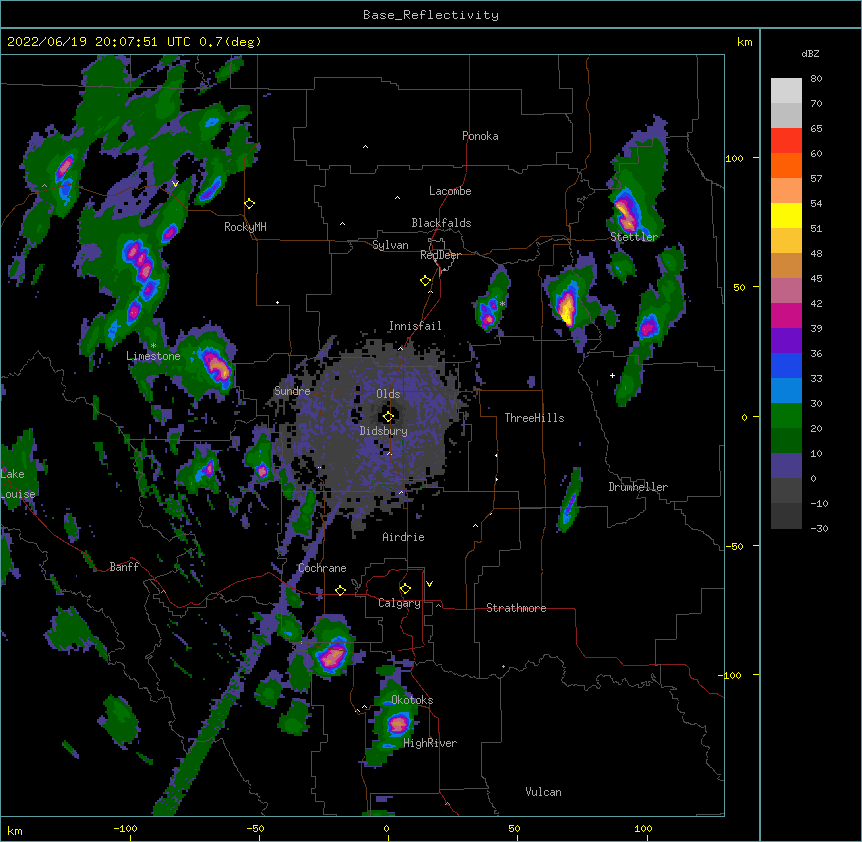Viewport: 862px width, 842px height.
Task: Click the Base_Reflectivity title
Action: 430,15
